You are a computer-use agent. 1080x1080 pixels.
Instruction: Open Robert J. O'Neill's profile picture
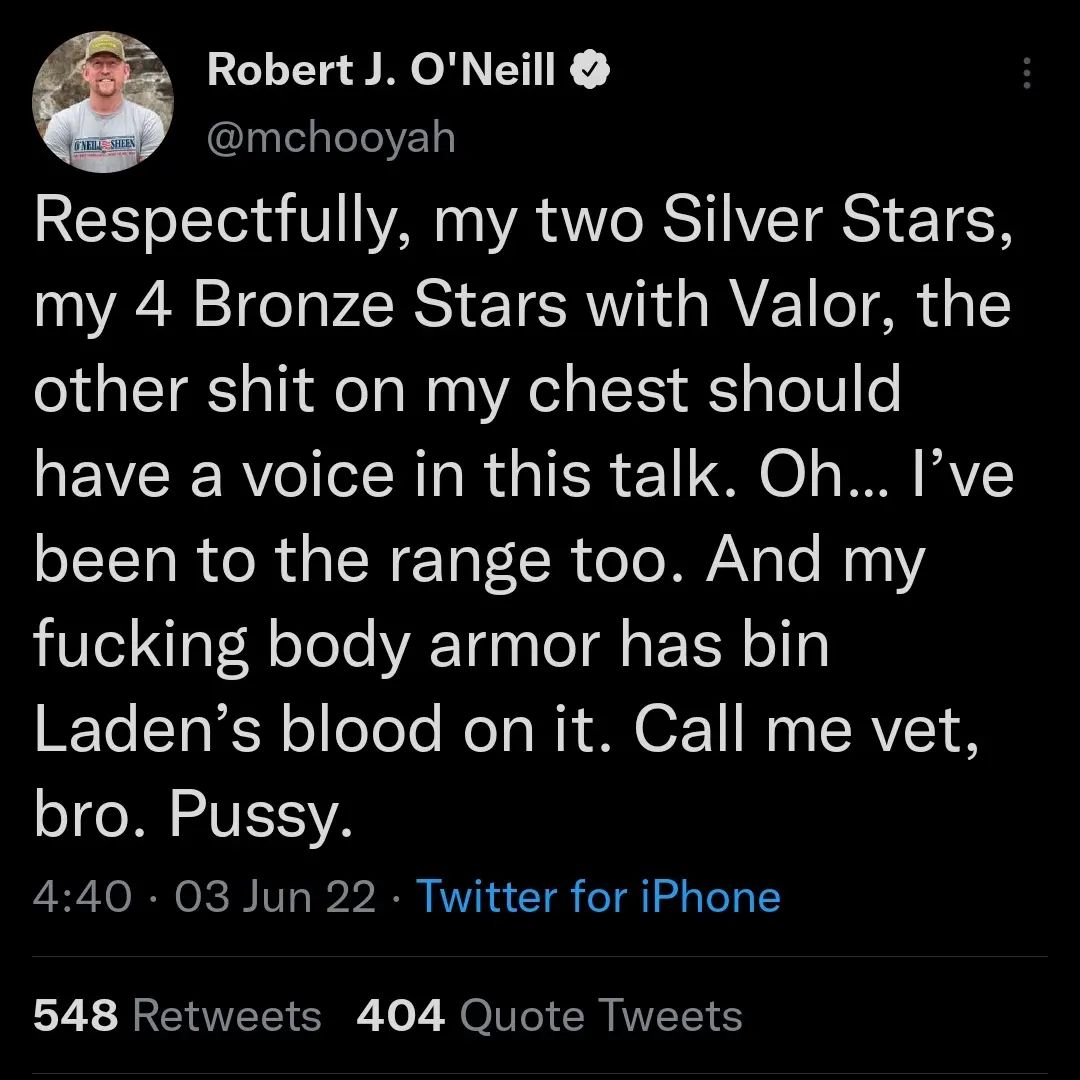[x=103, y=102]
